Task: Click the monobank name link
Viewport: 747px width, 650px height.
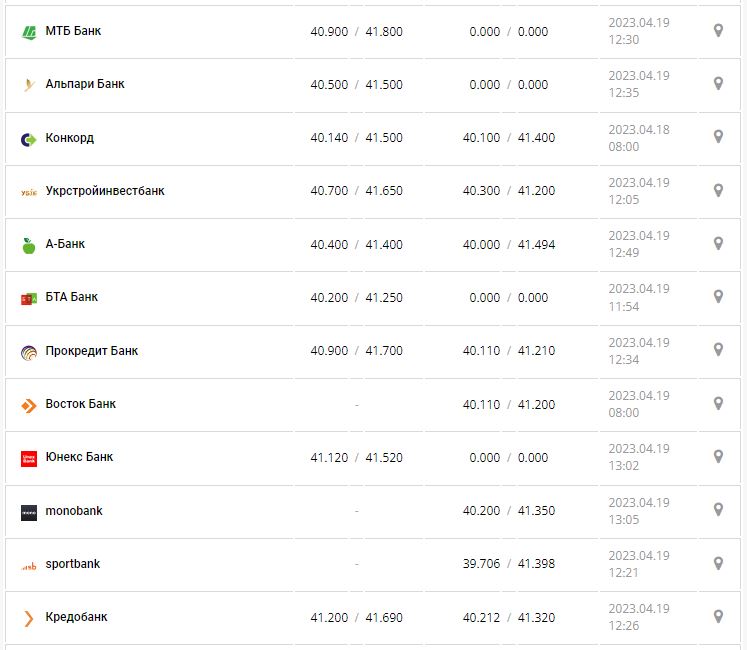Action: [x=74, y=511]
